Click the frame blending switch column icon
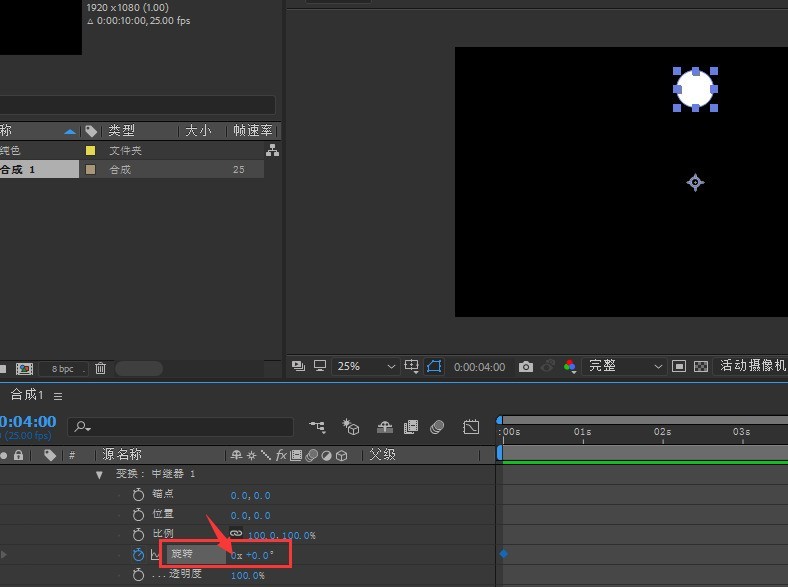The height and width of the screenshot is (587, 788). click(x=296, y=455)
